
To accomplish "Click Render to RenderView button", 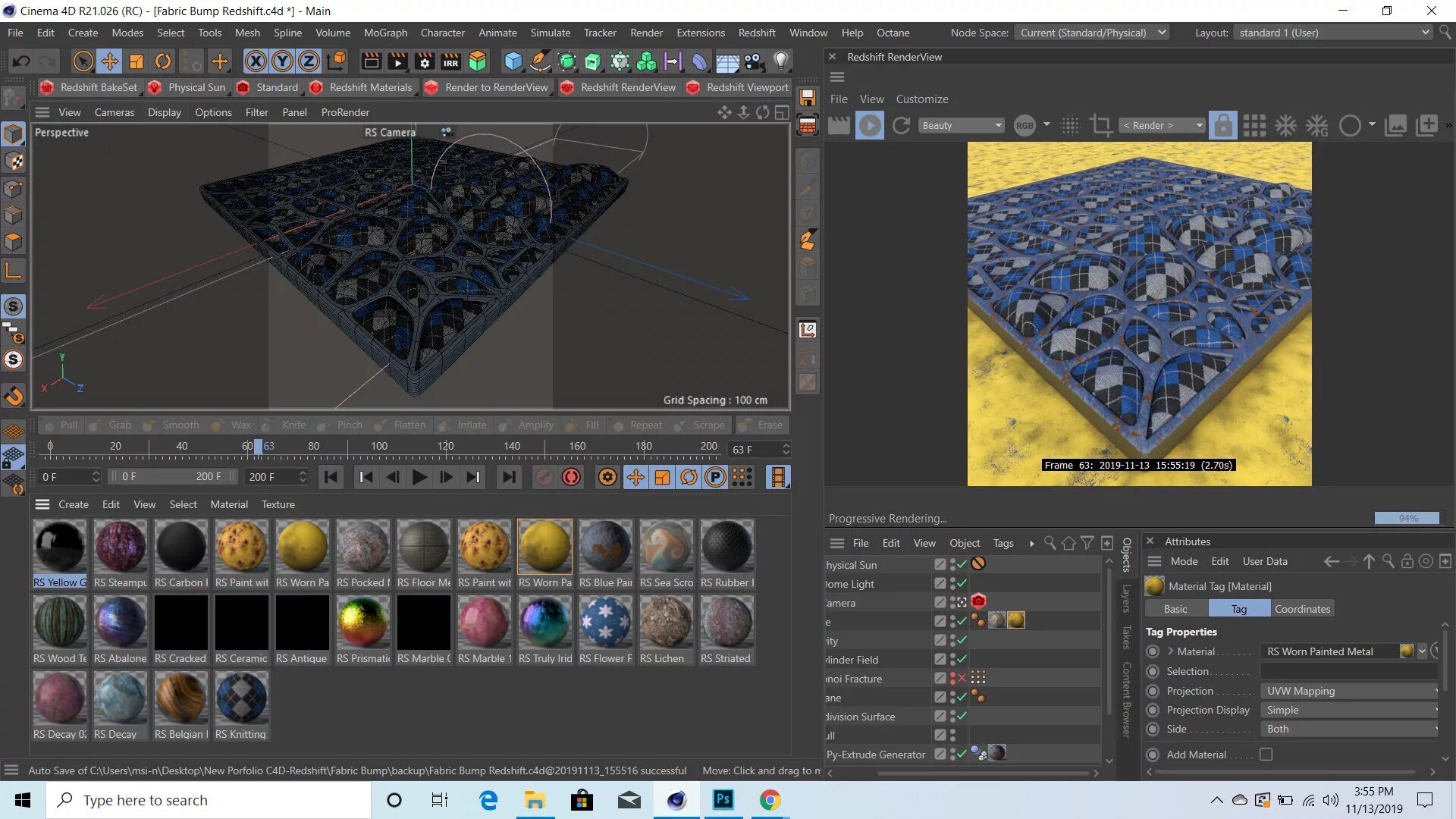I will [488, 87].
